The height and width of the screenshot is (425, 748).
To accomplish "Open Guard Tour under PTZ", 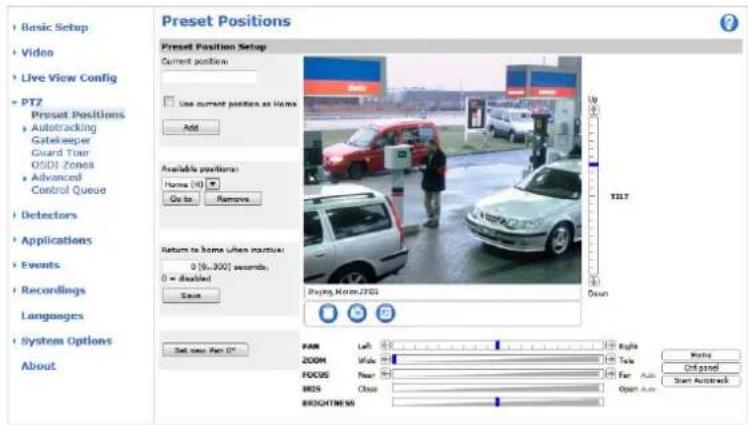I will point(60,153).
